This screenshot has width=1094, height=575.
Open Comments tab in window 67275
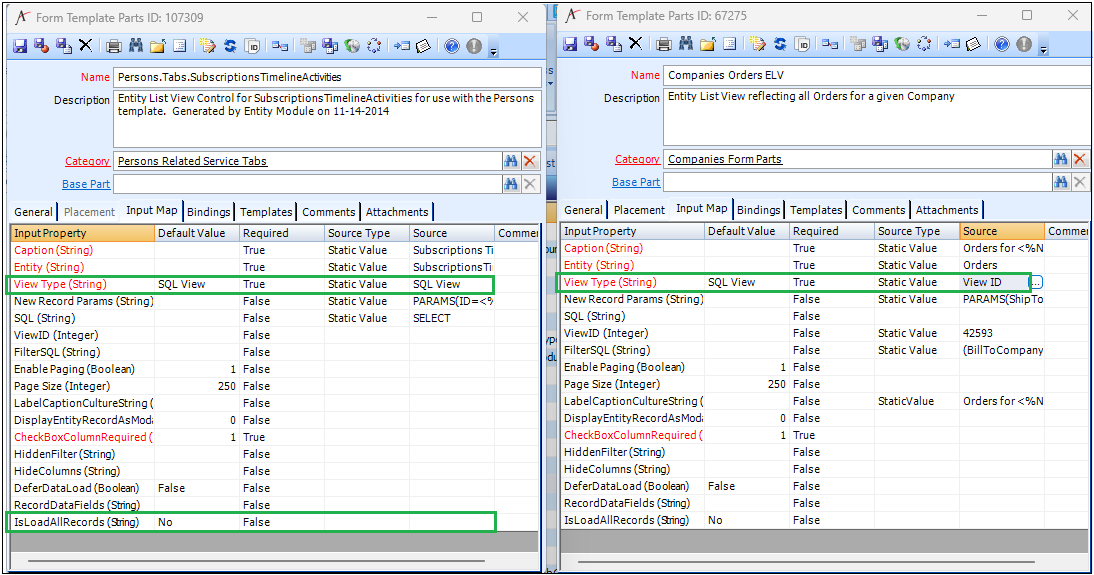(x=878, y=210)
